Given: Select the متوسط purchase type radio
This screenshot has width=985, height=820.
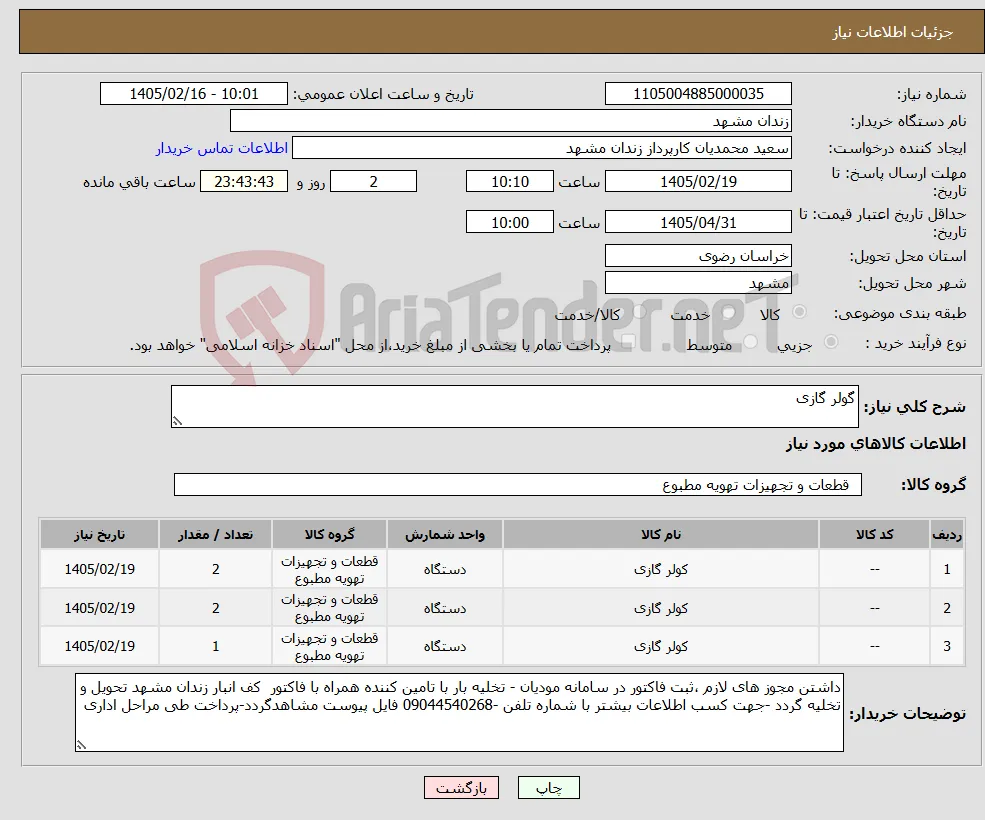Looking at the screenshot, I should [x=751, y=342].
